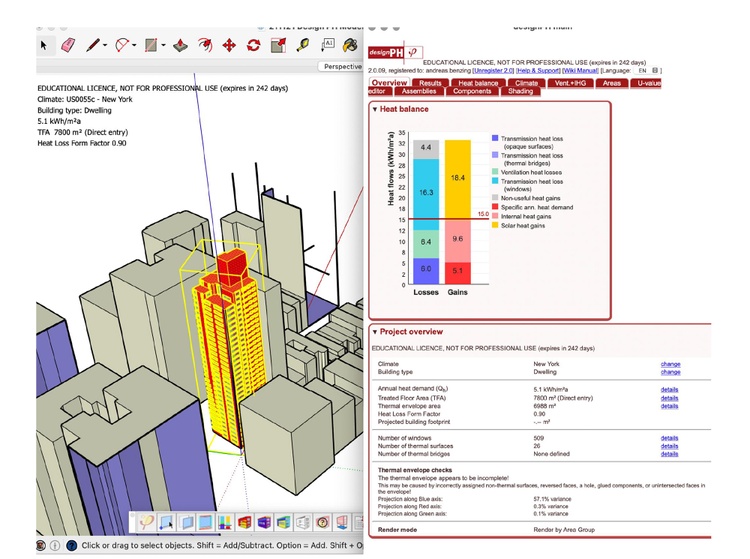The width and height of the screenshot is (750, 559).
Task: Collapse the Heat balance section
Action: tap(375, 109)
